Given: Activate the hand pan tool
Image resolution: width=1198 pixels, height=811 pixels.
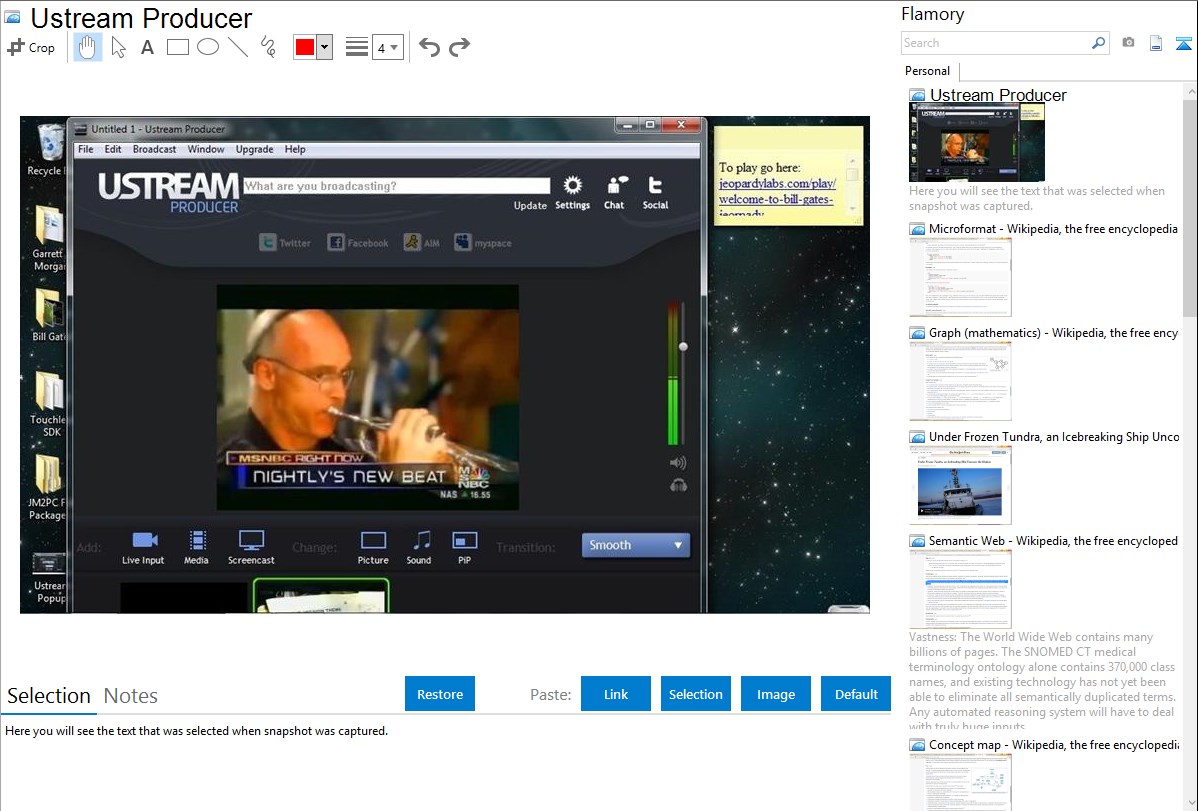Looking at the screenshot, I should (x=88, y=47).
